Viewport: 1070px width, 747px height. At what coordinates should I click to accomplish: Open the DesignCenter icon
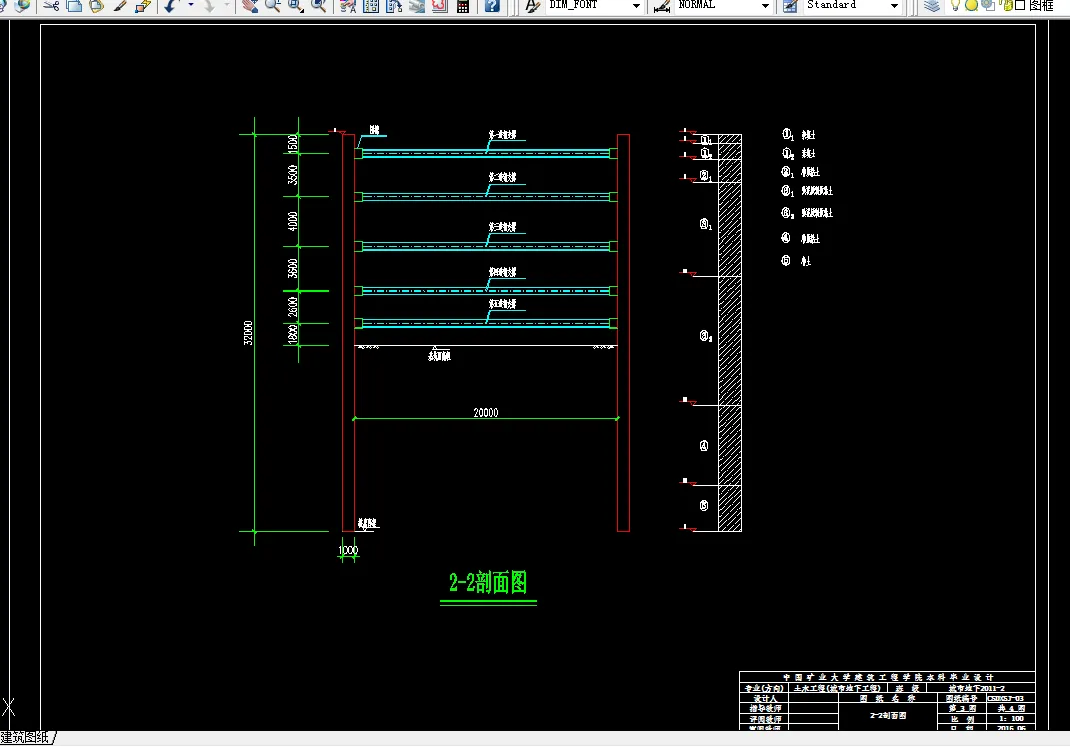pos(371,5)
